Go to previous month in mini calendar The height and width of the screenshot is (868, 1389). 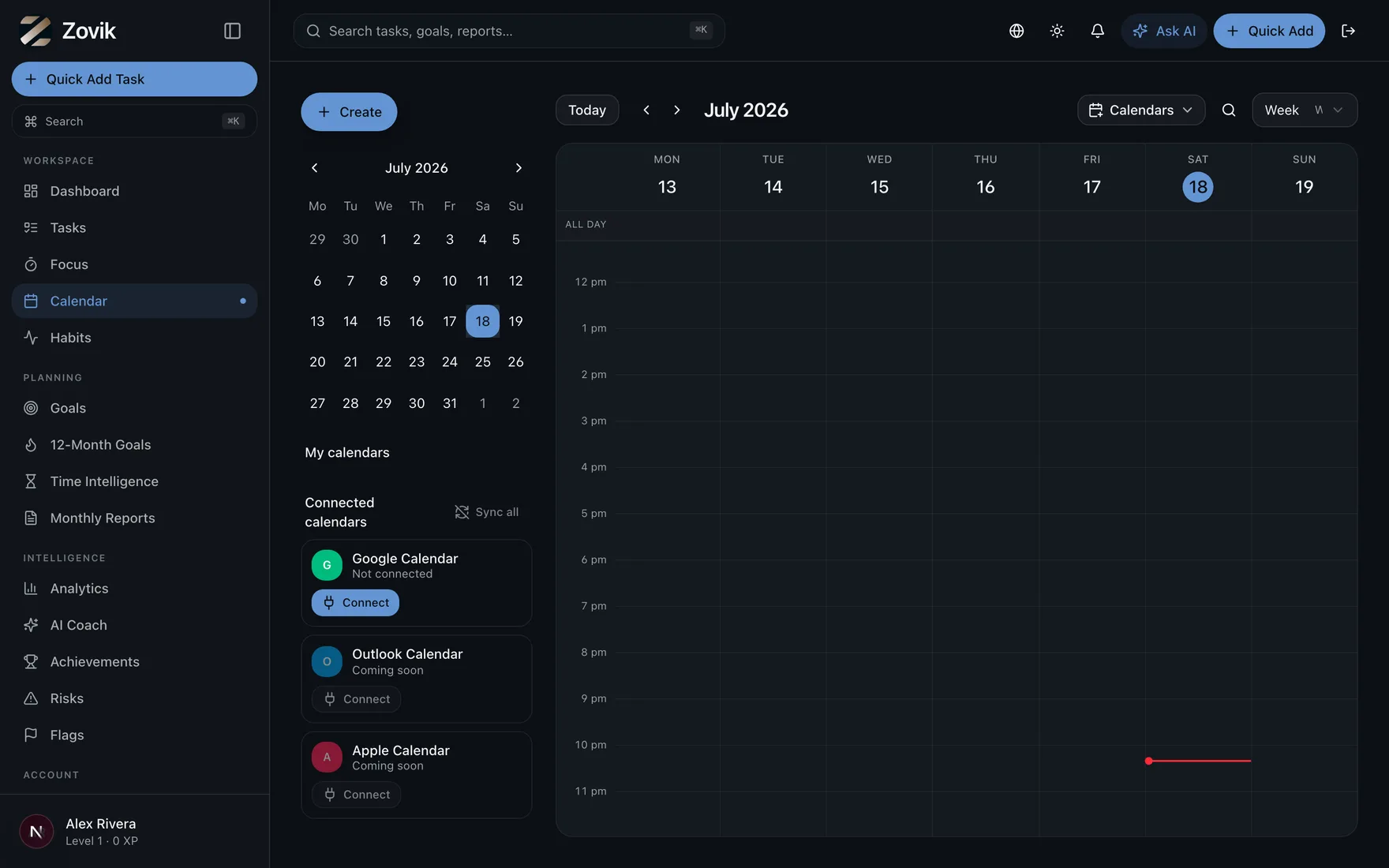click(x=315, y=168)
